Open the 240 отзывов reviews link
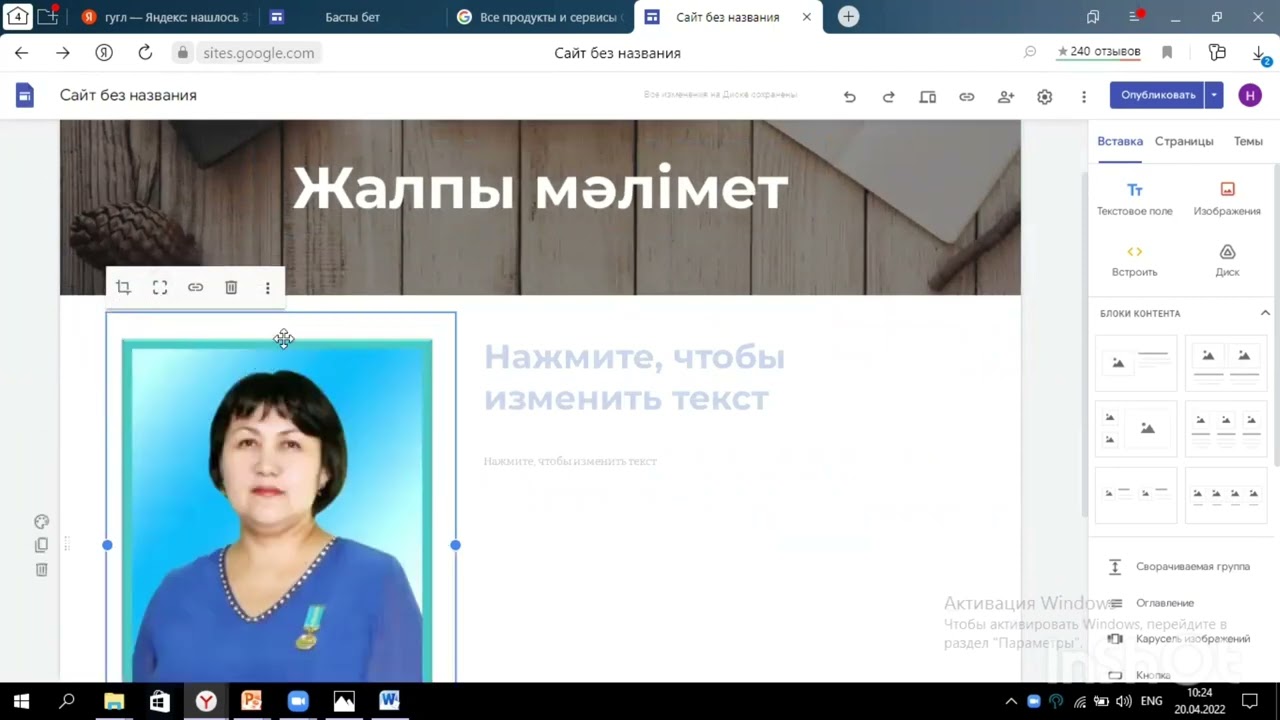 pos(1099,52)
